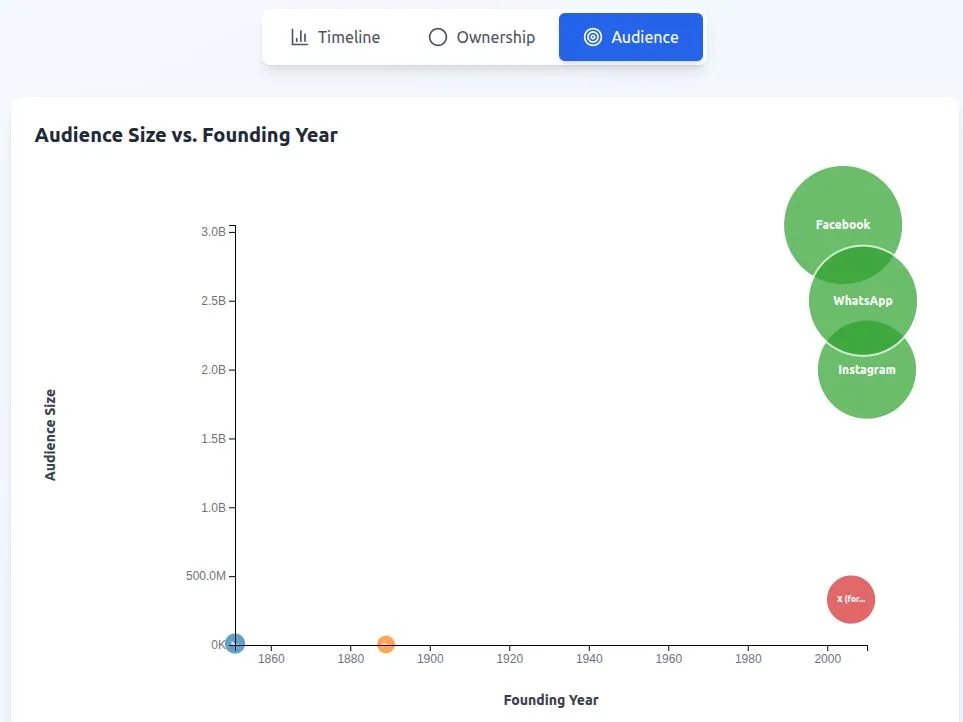Select the Audience tab
Viewport: 963px width, 722px height.
point(631,37)
